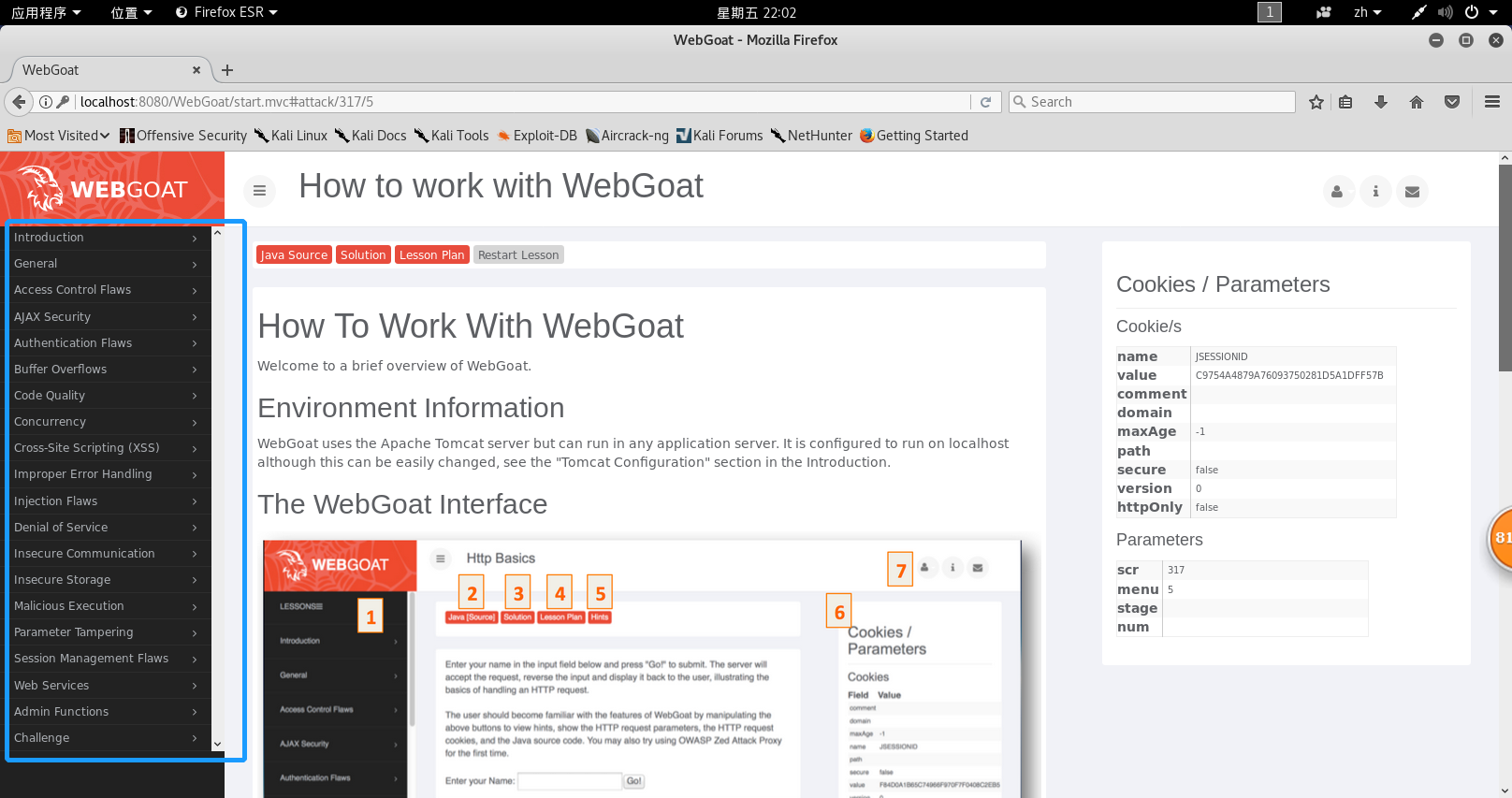Open Kali Forums bookmark
The width and height of the screenshot is (1512, 798).
click(720, 136)
